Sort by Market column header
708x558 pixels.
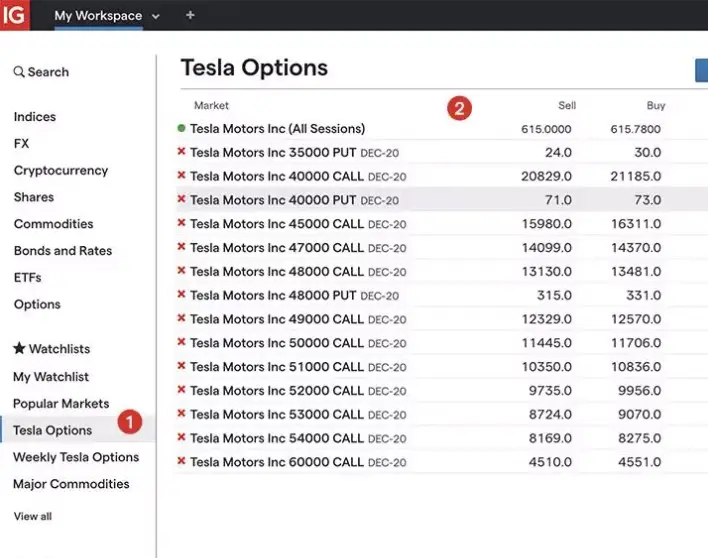[x=211, y=105]
